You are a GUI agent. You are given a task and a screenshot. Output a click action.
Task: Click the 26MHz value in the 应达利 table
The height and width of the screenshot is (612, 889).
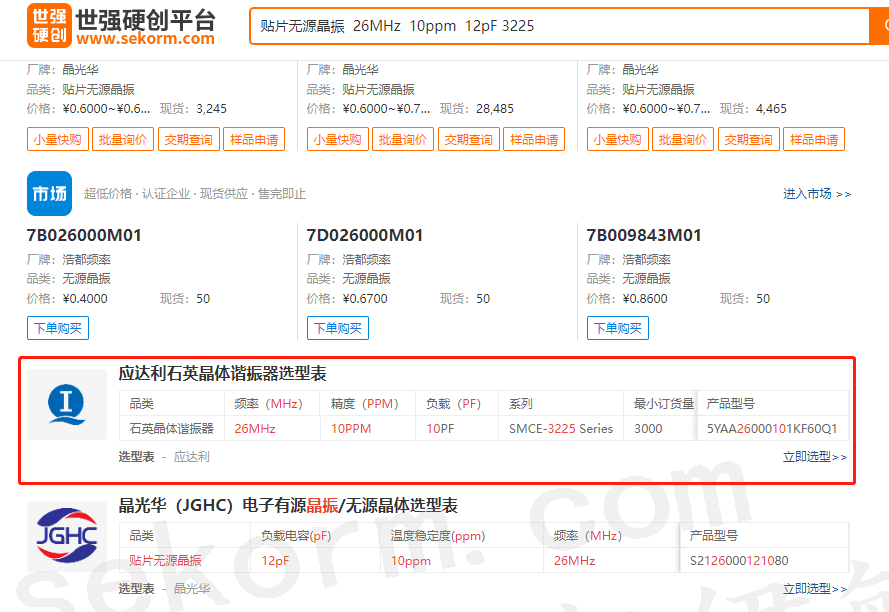coord(255,429)
